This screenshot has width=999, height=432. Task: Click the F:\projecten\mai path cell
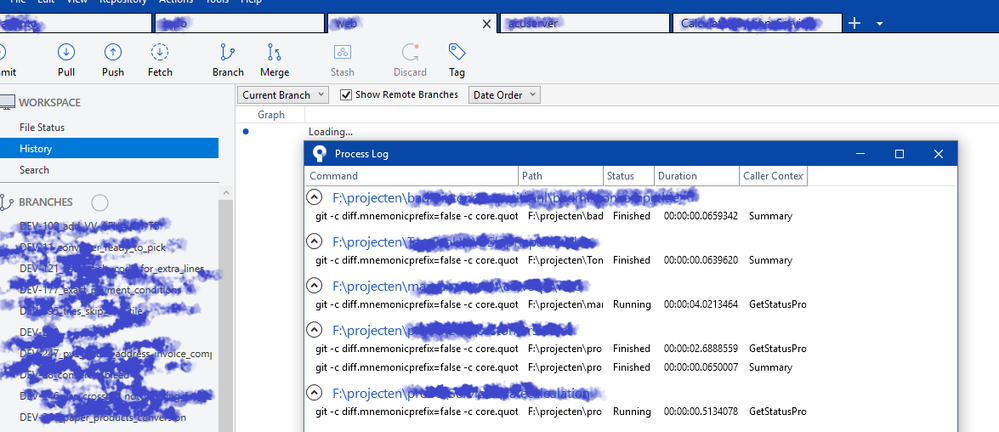click(566, 305)
